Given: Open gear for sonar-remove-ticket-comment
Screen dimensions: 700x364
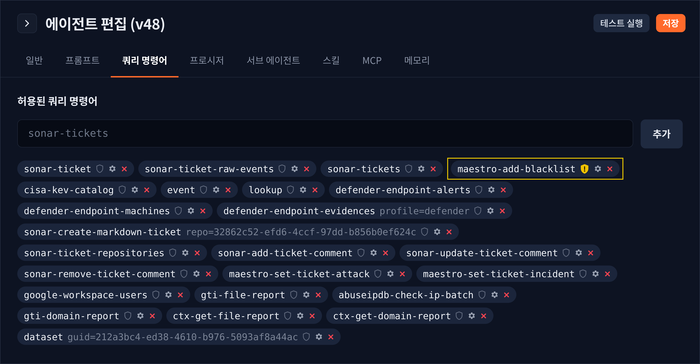Looking at the screenshot, I should click(196, 274).
